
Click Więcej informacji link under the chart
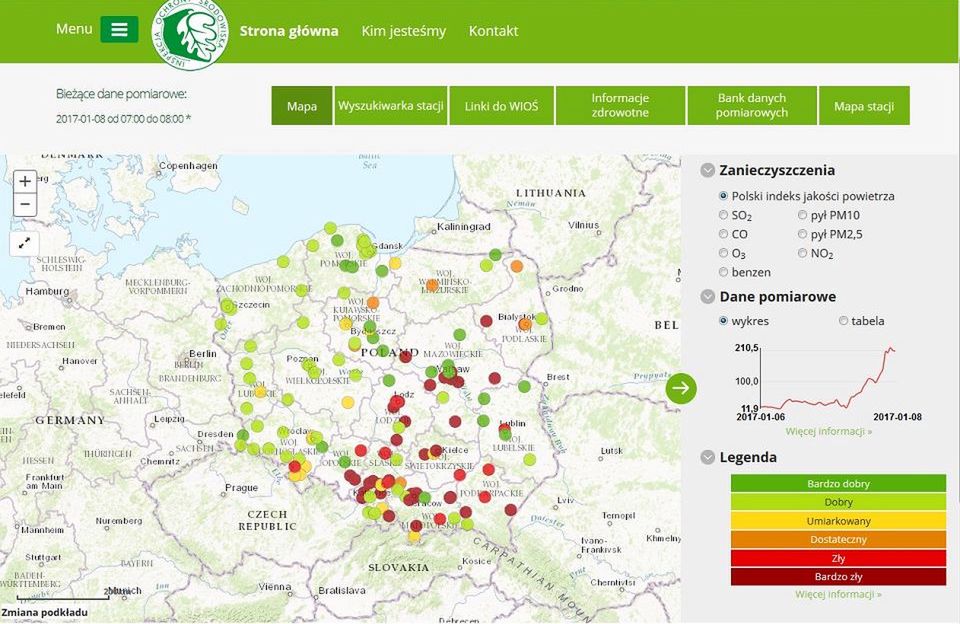828,432
